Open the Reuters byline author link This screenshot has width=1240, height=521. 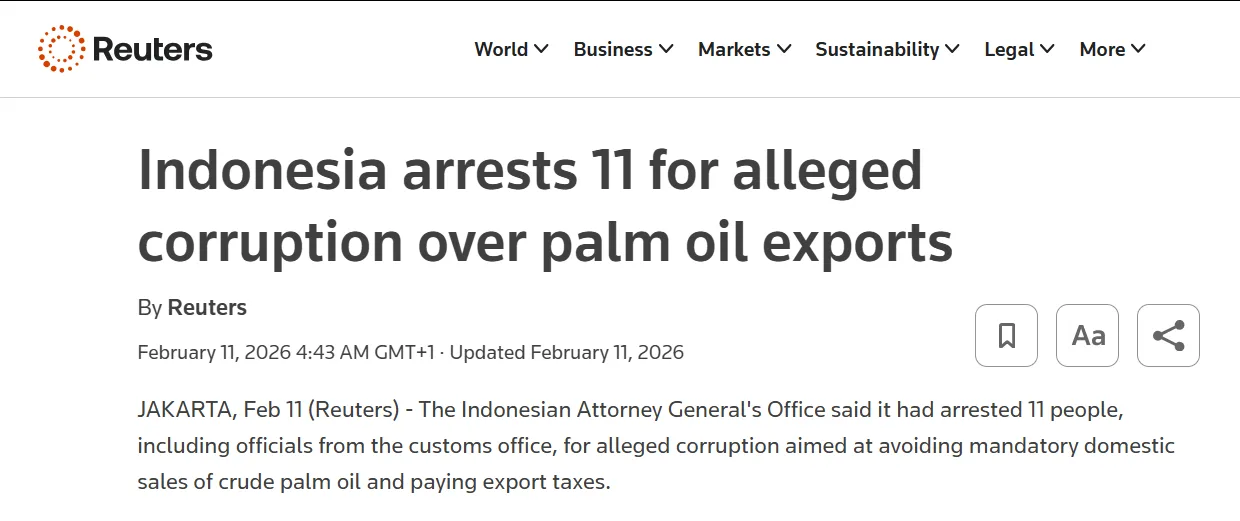coord(207,308)
